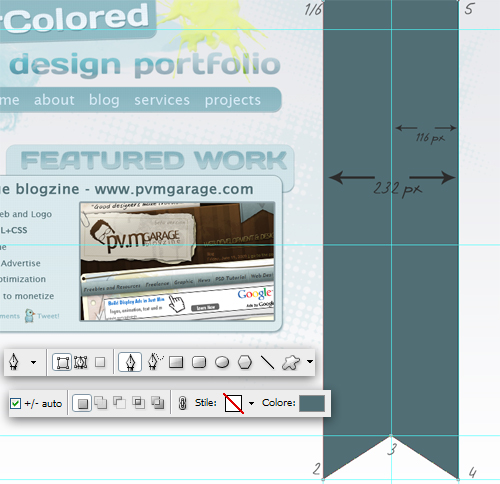
Task: Click the 'about' navigation item
Action: [54, 100]
